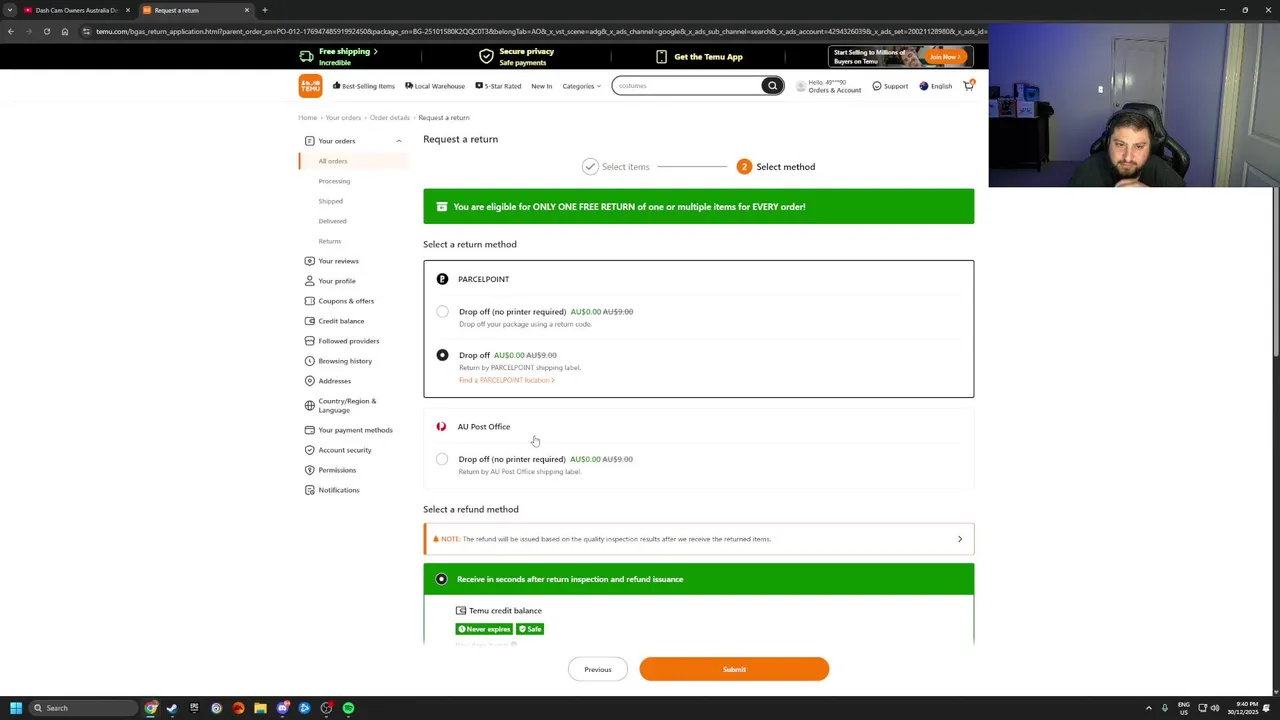Click Join Now seller banner button
This screenshot has width=1280, height=720.
coord(944,57)
